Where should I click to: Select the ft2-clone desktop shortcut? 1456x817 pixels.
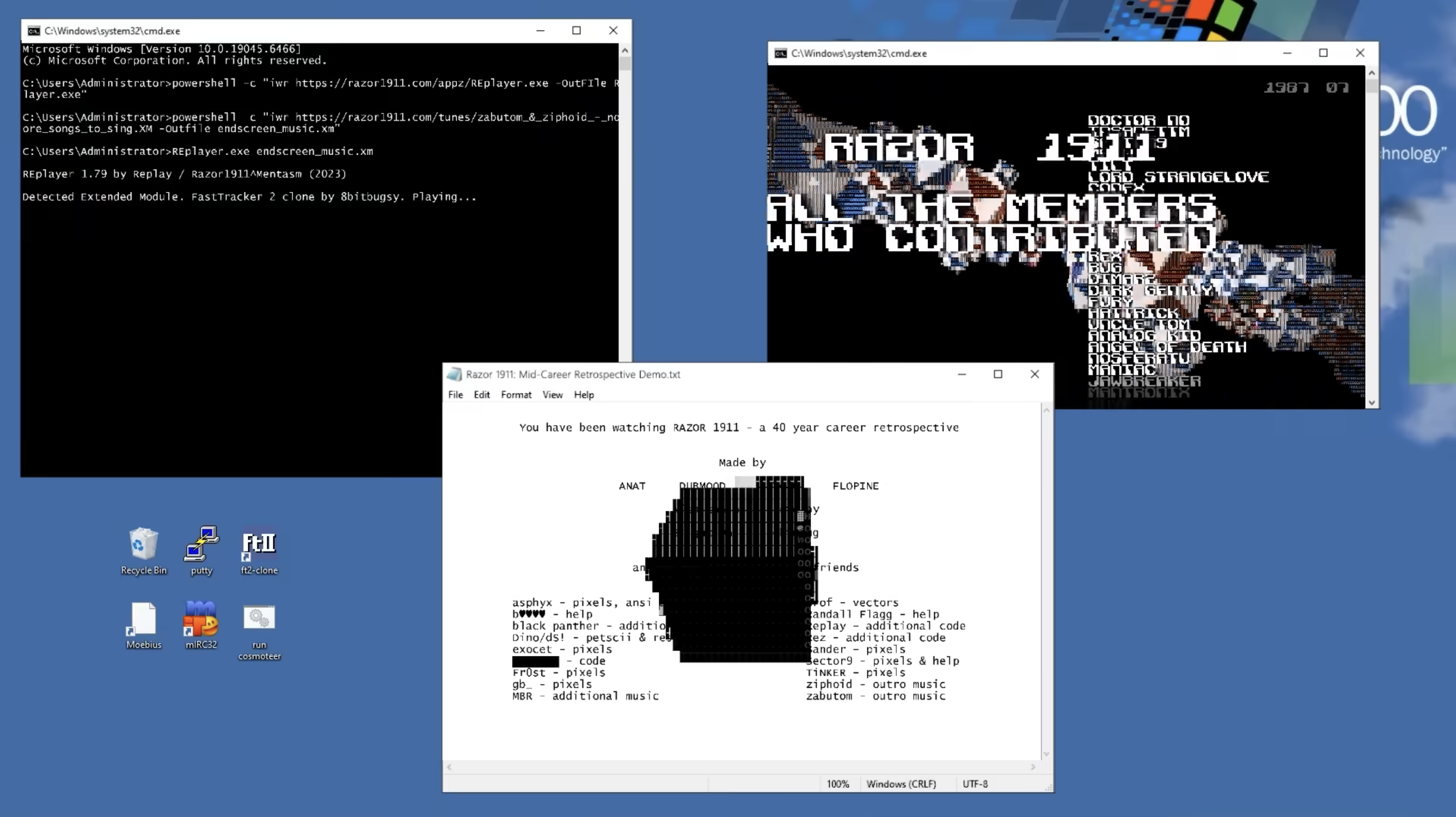(259, 551)
